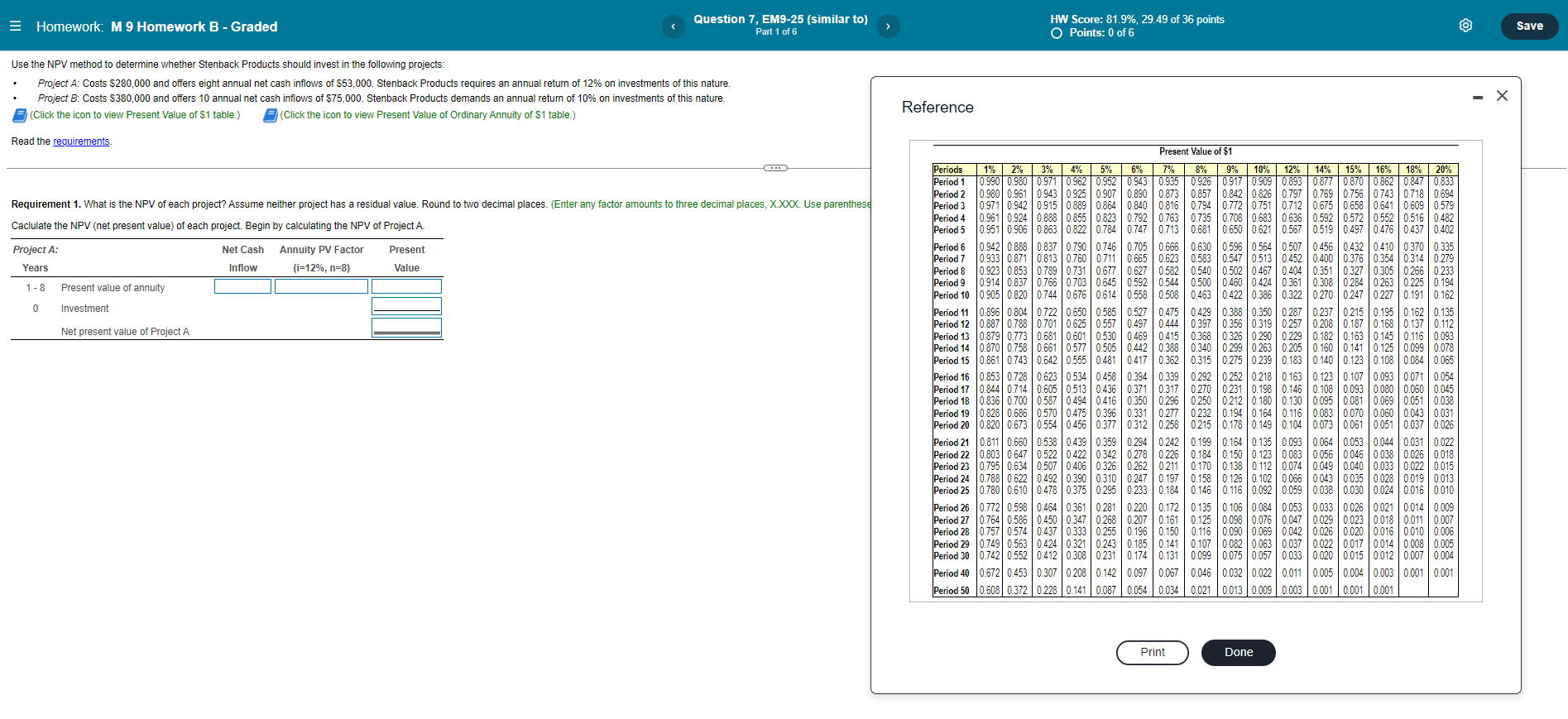Click the 'Net present value of Project A' label
Screen dimensions: 1568x719
125,332
